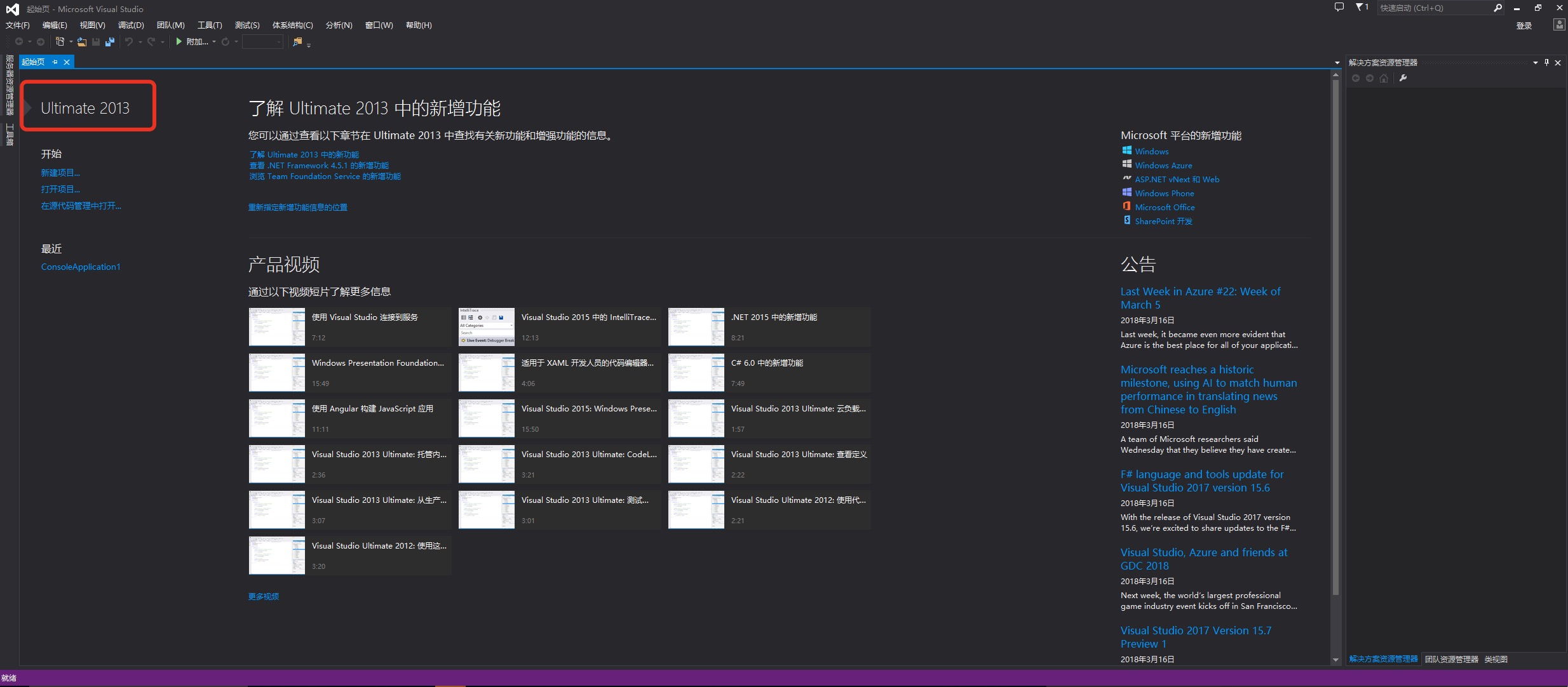Expand the 体系结构 Architecture menu
Screen dimensions: 1568x687
point(294,25)
